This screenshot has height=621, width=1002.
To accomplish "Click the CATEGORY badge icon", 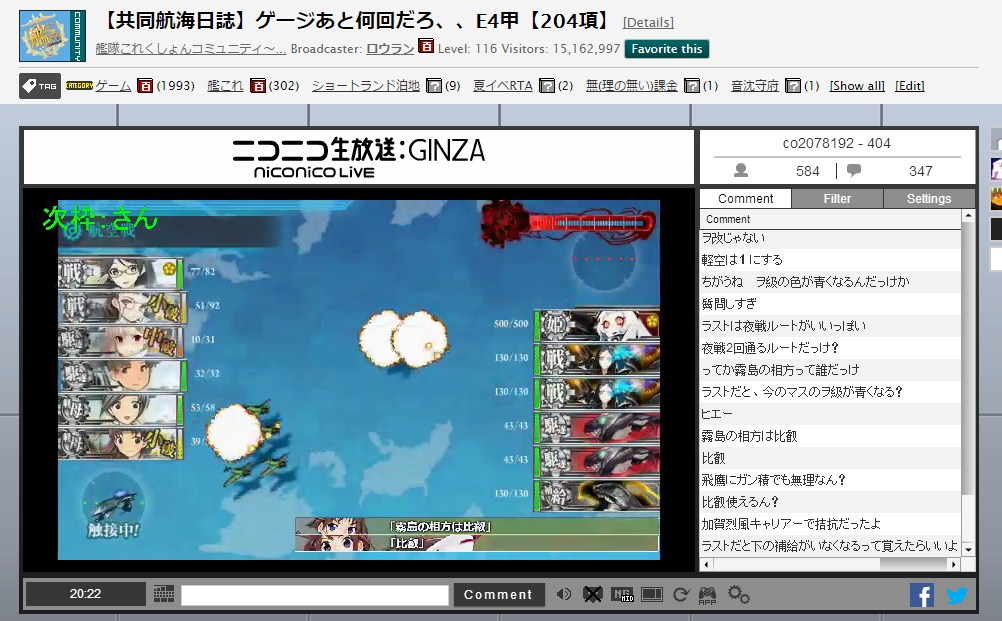I will coord(79,86).
